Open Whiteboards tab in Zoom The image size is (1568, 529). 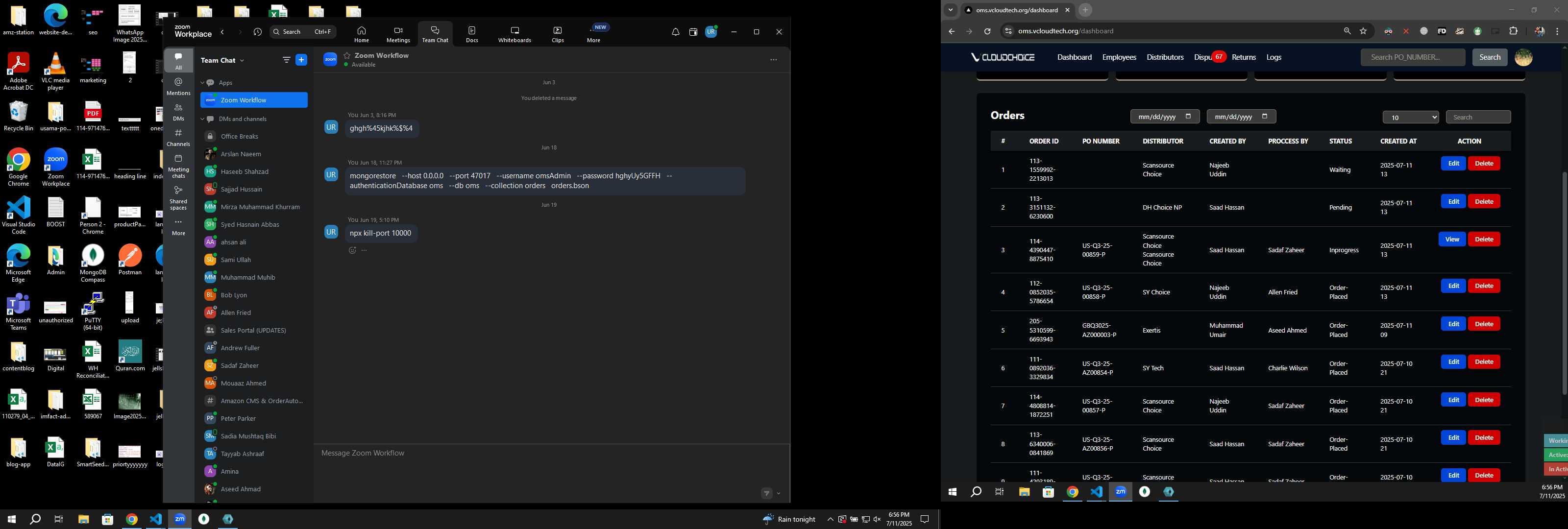514,34
